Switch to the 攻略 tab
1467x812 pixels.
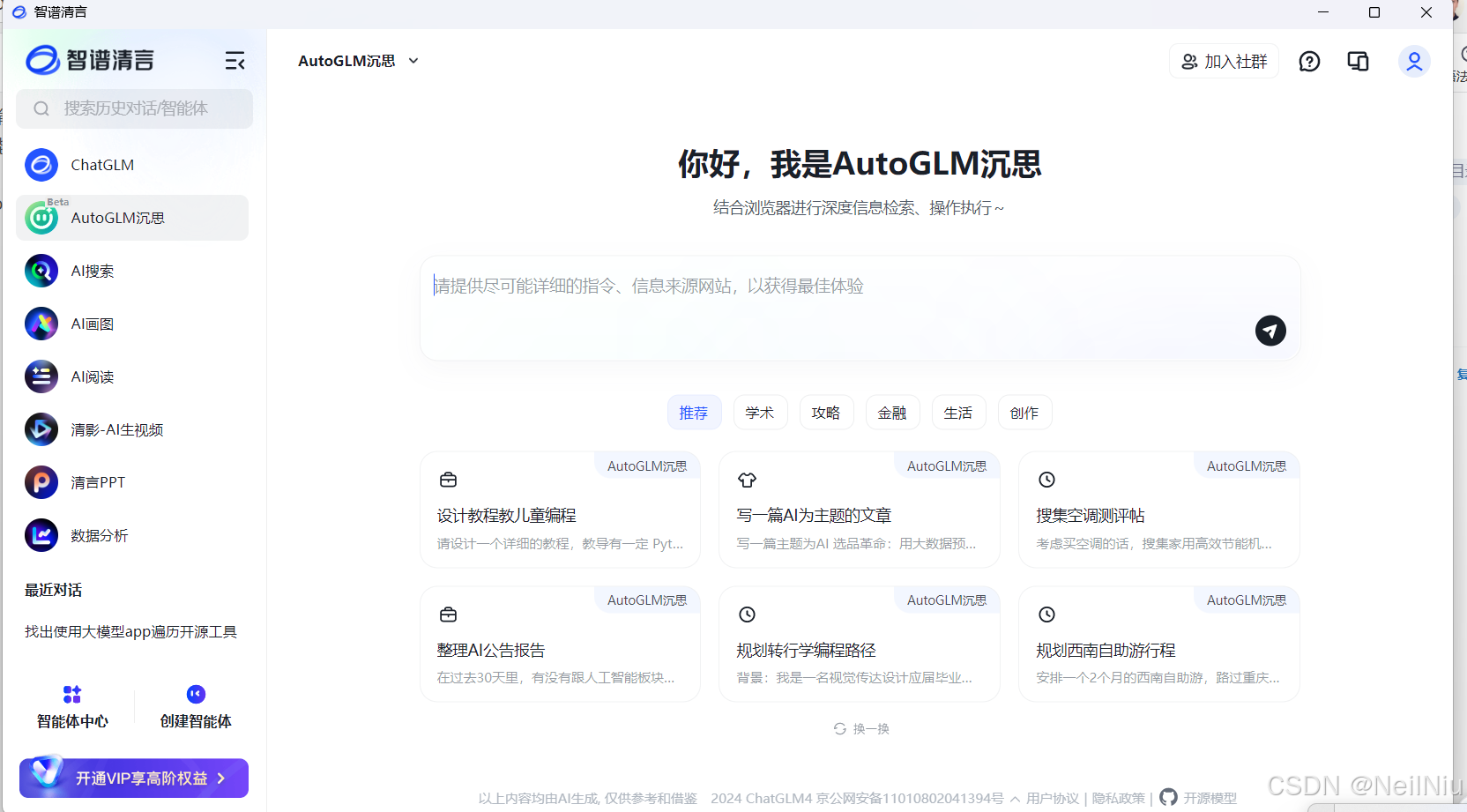pyautogui.click(x=826, y=413)
